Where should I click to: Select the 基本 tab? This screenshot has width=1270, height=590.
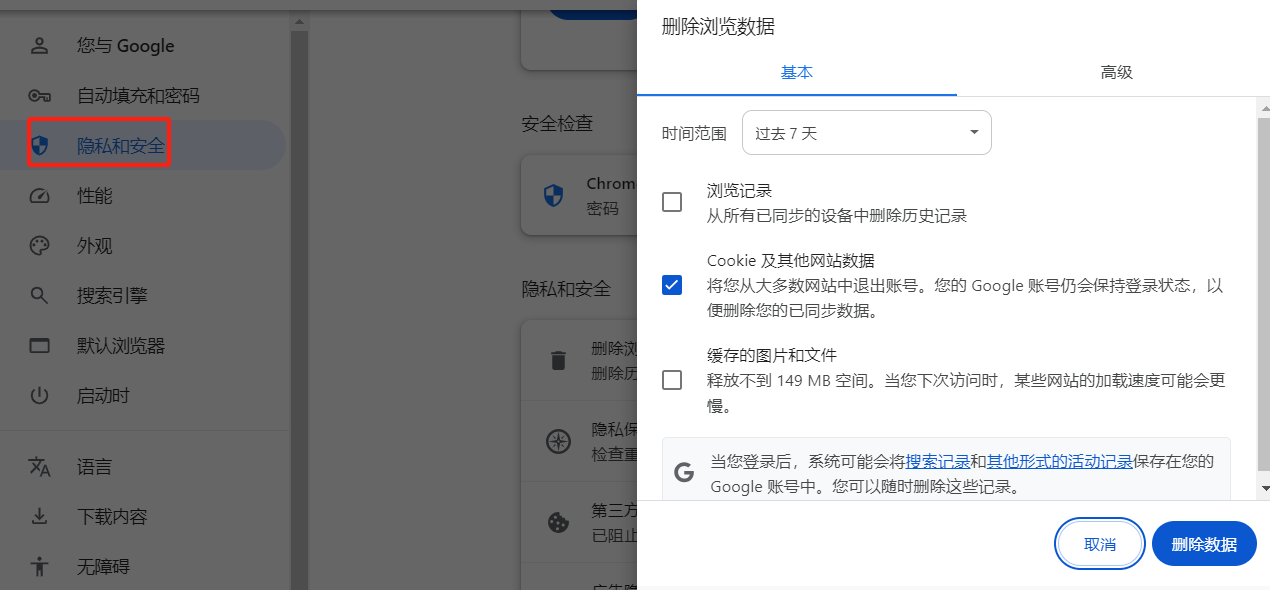click(x=795, y=72)
